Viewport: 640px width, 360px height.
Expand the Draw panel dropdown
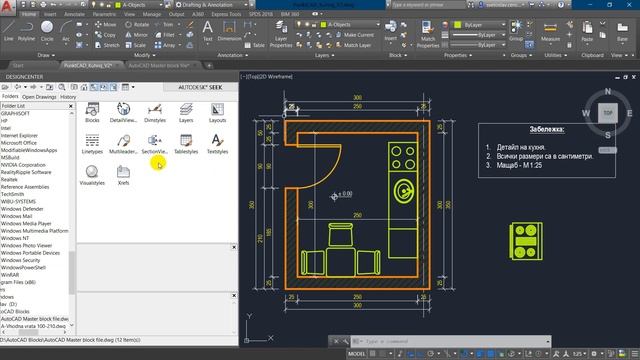point(46,55)
